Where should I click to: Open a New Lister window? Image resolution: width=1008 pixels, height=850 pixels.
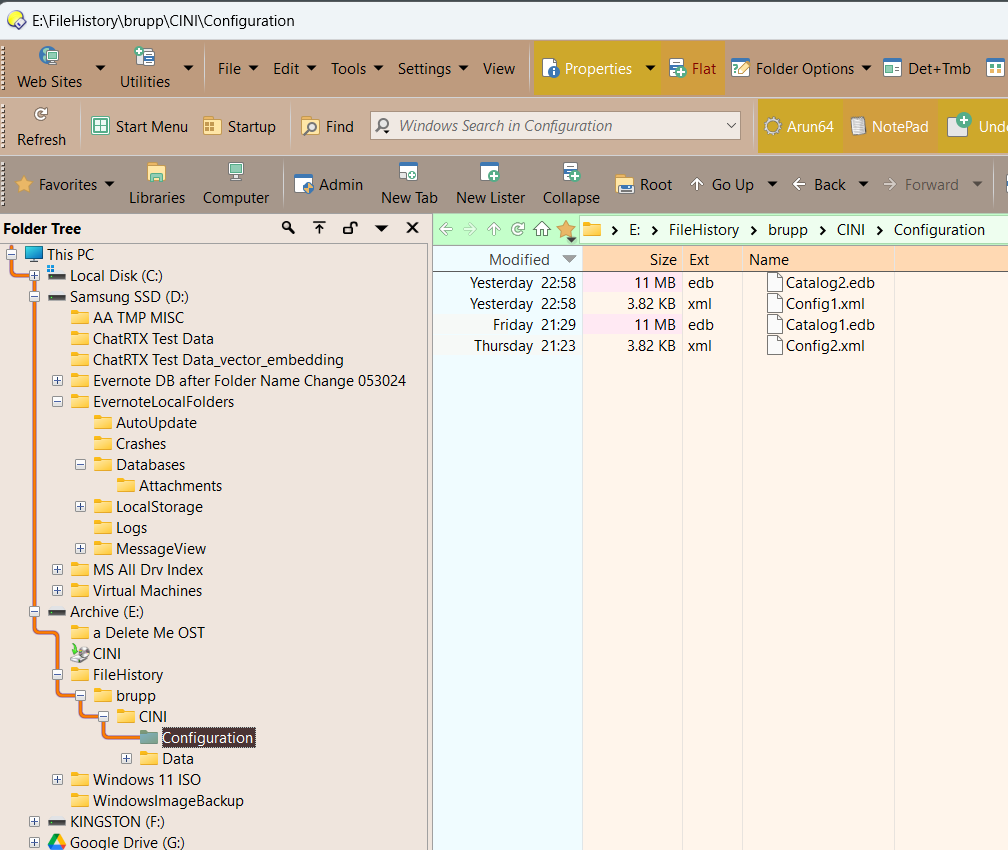[x=490, y=184]
